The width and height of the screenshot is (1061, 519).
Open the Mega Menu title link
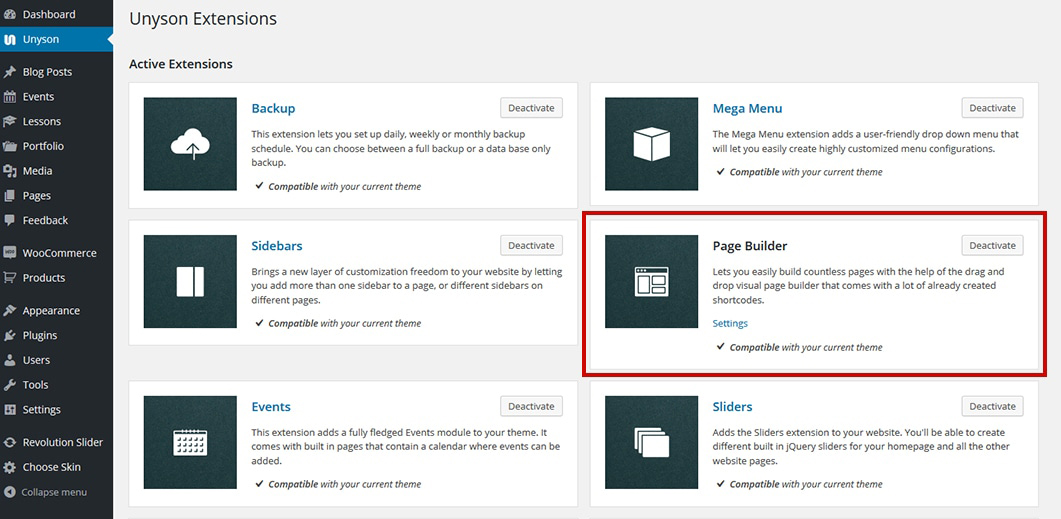pos(747,108)
